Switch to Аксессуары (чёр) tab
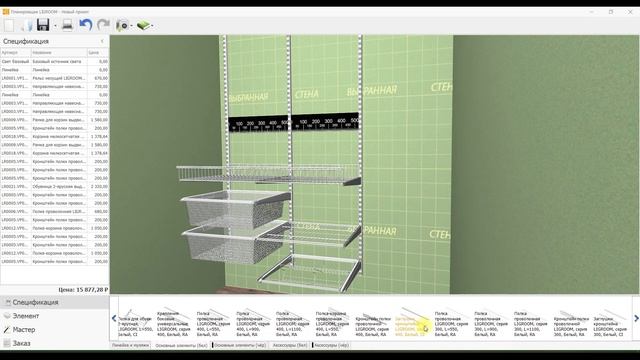Viewport: 640px width, 360px height. (x=331, y=345)
